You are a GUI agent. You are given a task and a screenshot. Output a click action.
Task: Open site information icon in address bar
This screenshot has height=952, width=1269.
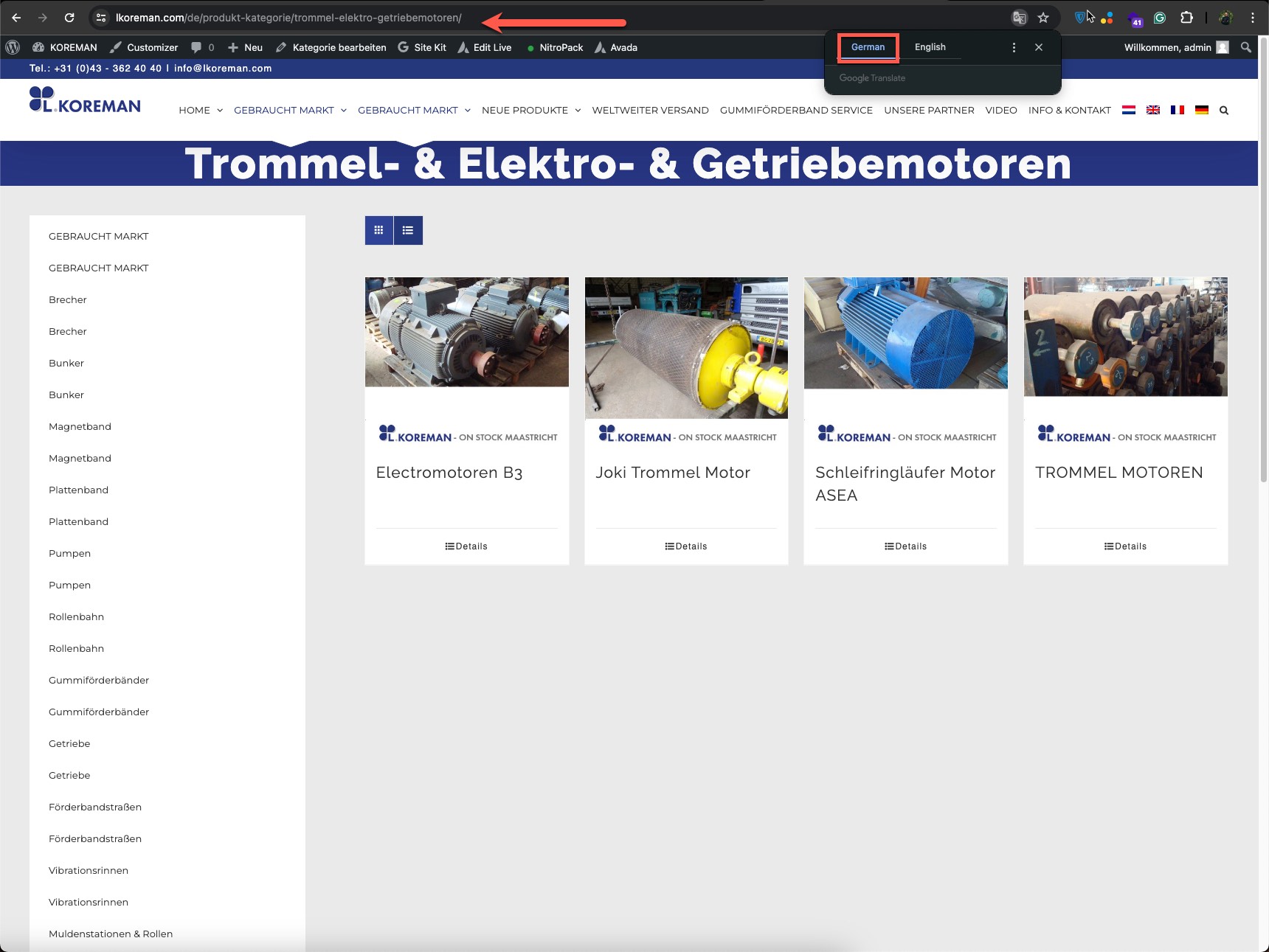(102, 18)
